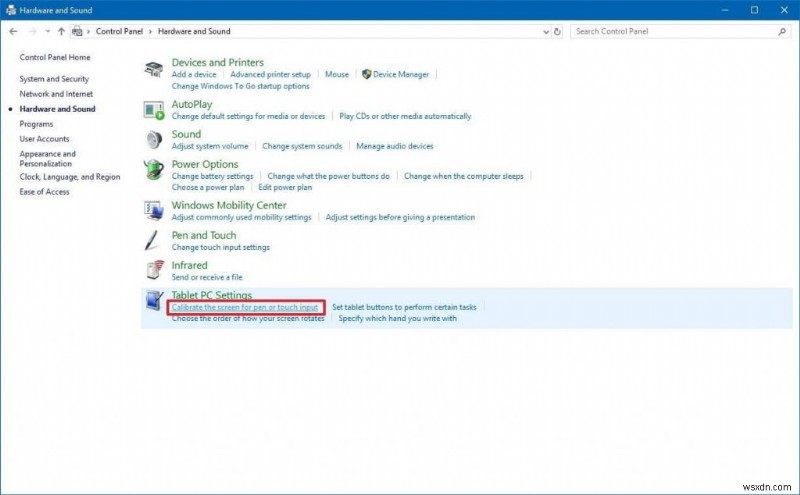Change when the computer sleeps
The height and width of the screenshot is (495, 800).
464,176
